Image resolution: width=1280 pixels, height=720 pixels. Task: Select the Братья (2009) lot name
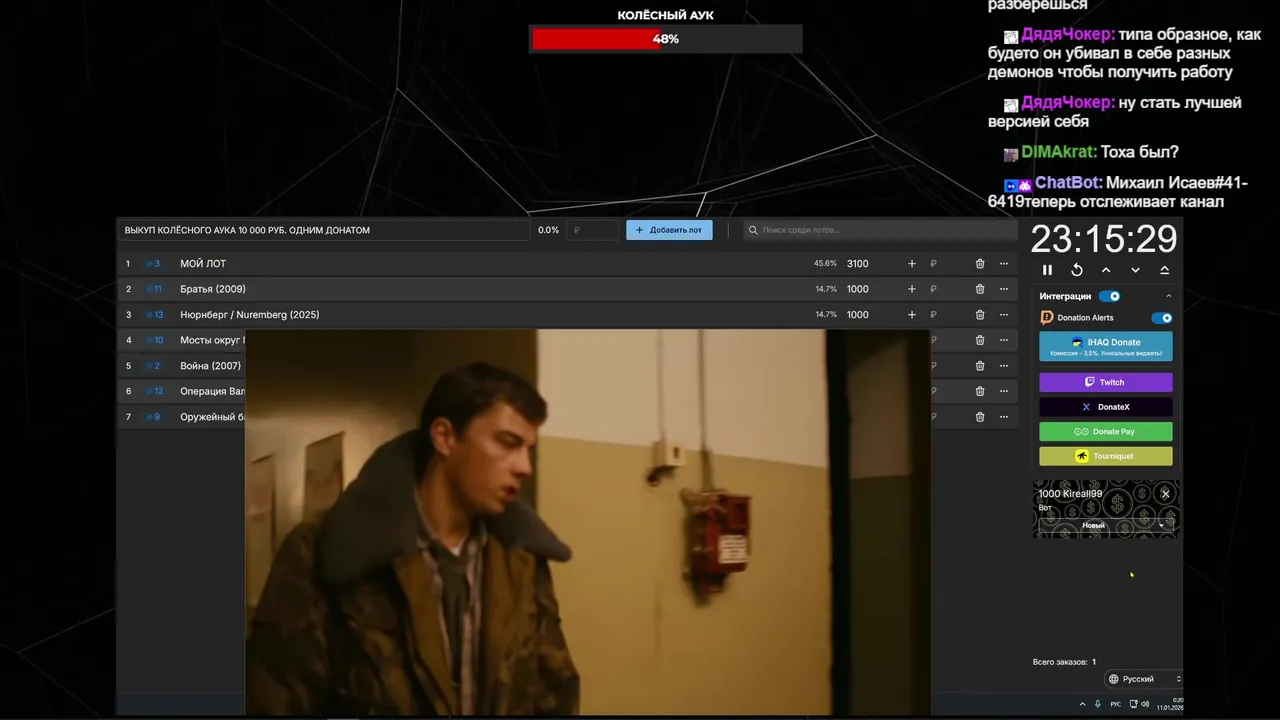click(213, 289)
